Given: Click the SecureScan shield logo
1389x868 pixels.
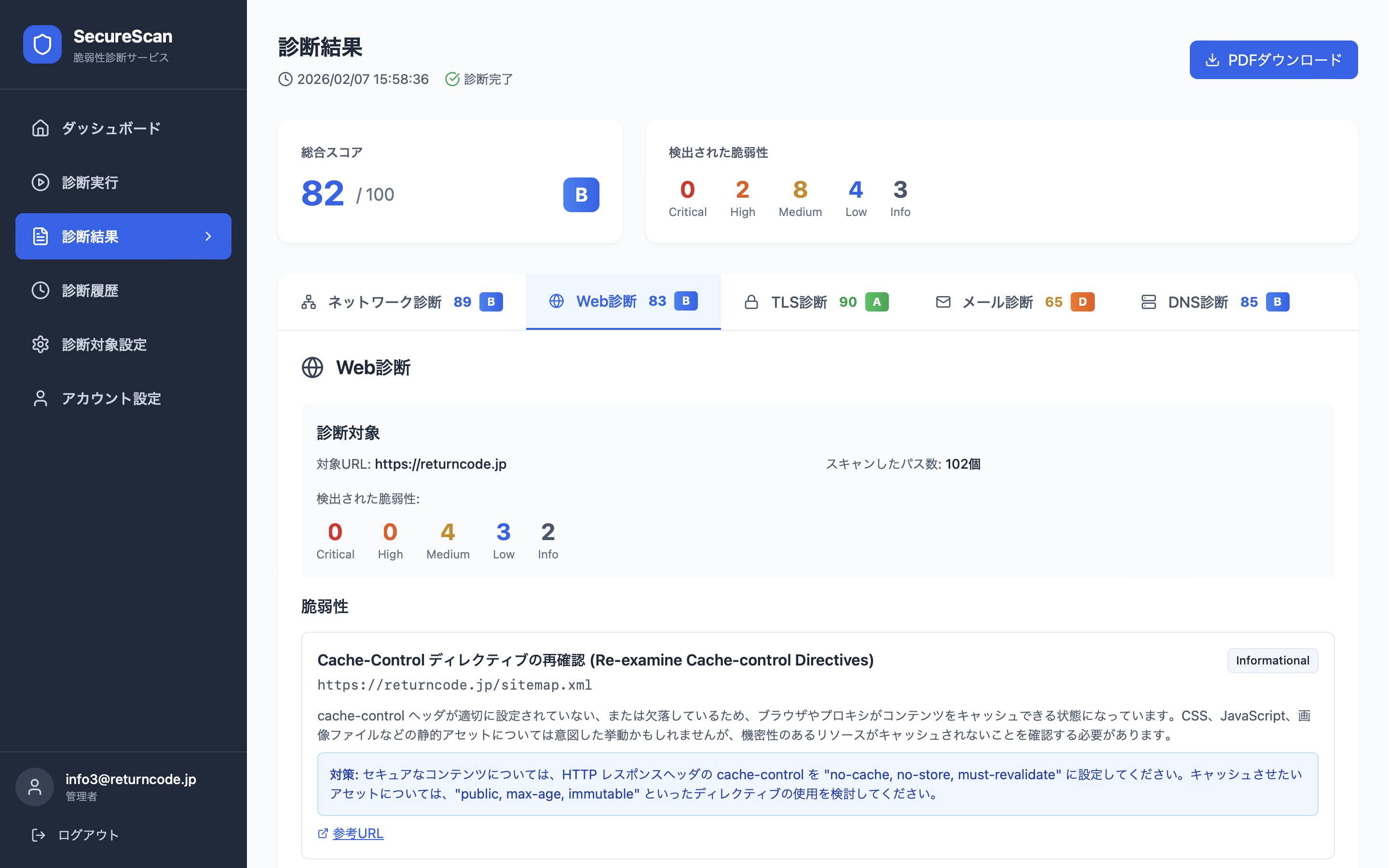Looking at the screenshot, I should [x=42, y=44].
